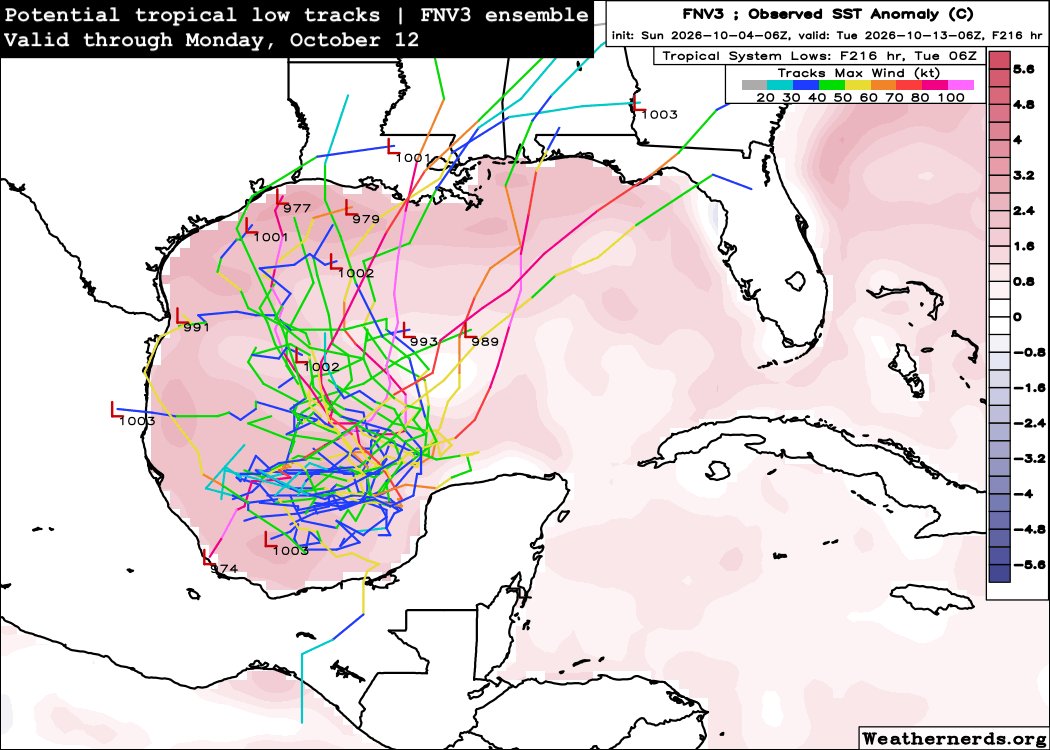
Task: Click the '0' colorbar label
Action: click(1018, 317)
